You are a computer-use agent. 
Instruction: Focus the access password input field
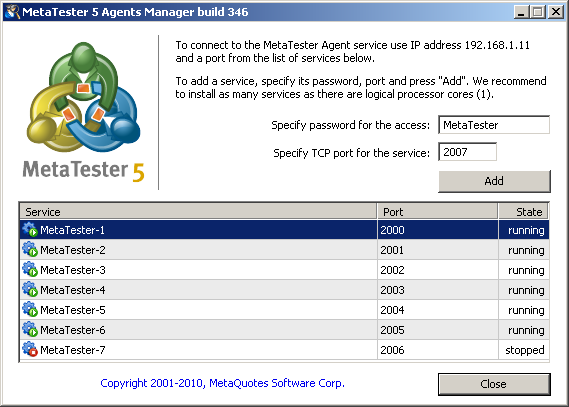coord(494,125)
